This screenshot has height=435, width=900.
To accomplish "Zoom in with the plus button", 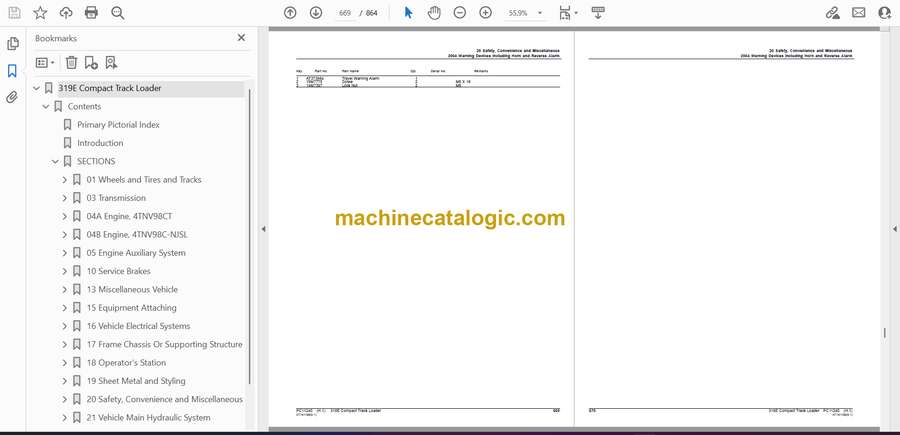I will point(486,13).
